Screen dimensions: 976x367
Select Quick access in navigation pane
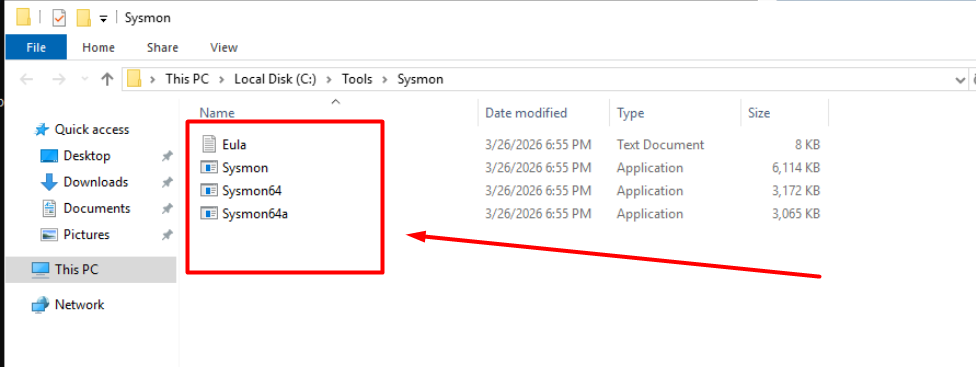[x=92, y=129]
